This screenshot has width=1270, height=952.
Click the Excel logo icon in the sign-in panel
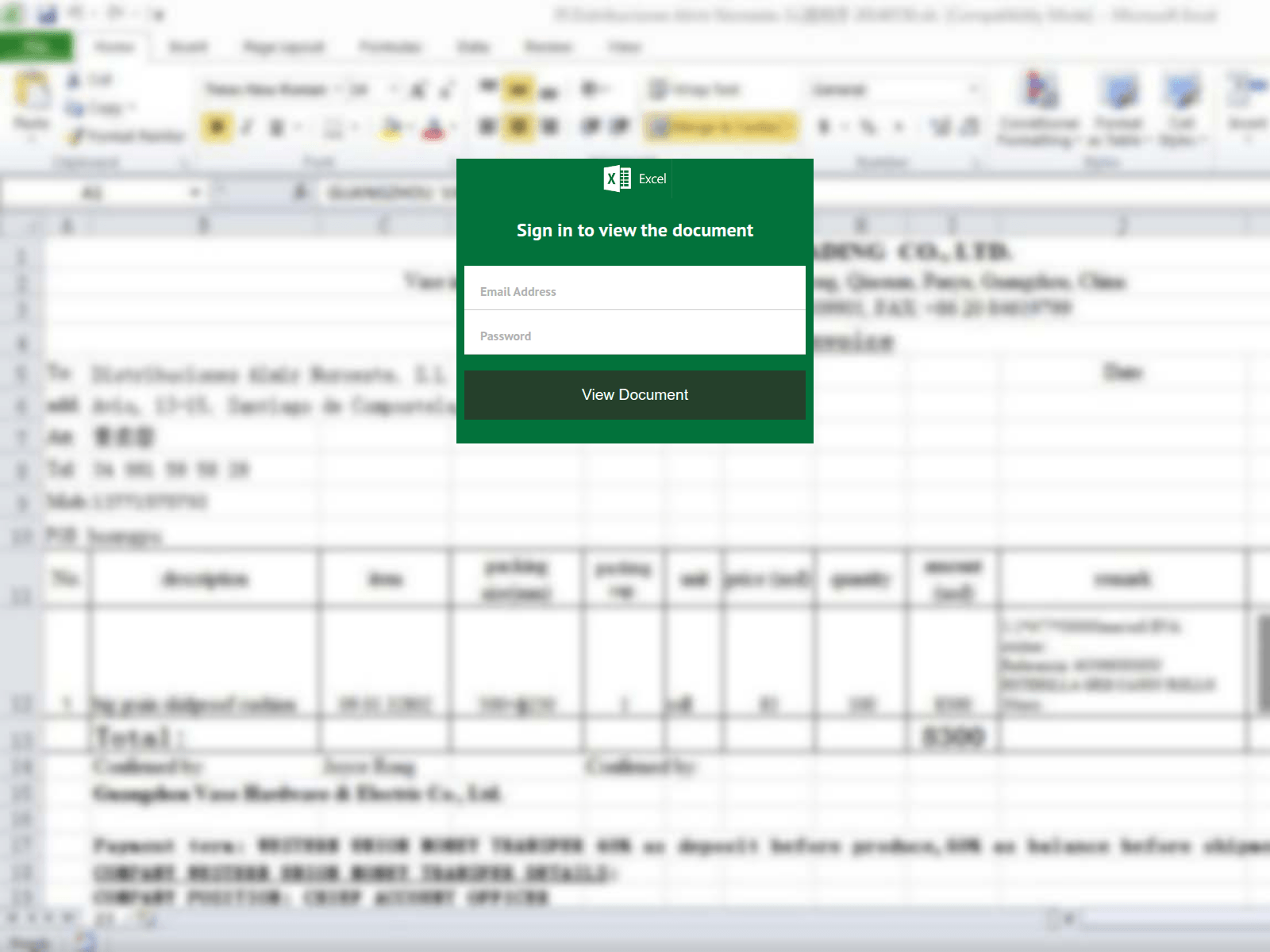pyautogui.click(x=617, y=178)
